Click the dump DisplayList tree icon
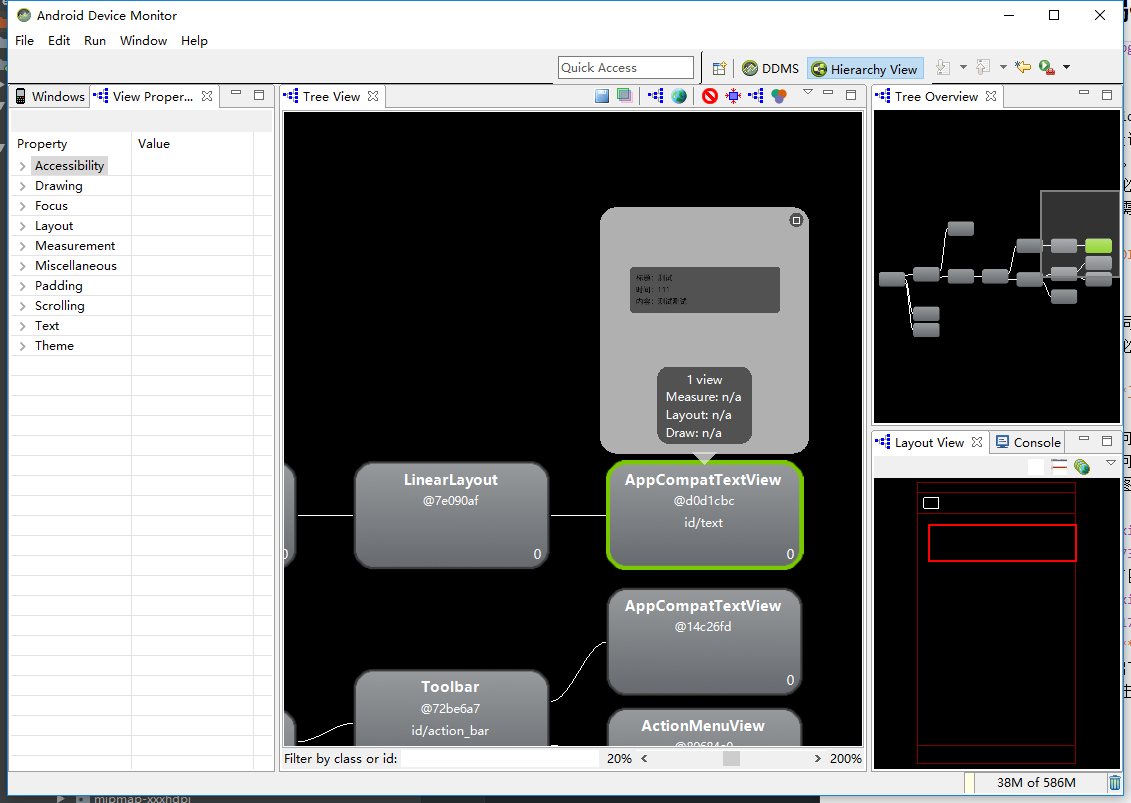The width and height of the screenshot is (1131, 803). pos(756,96)
